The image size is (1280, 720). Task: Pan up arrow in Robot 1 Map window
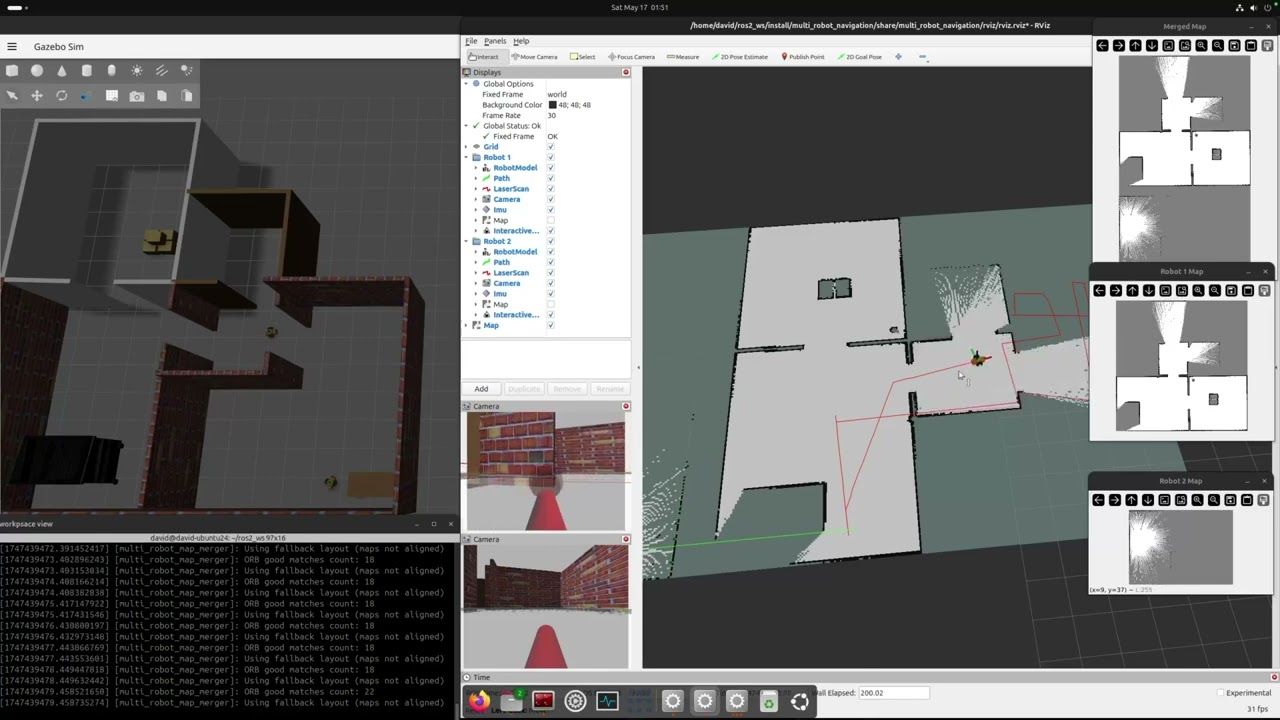pos(1132,290)
